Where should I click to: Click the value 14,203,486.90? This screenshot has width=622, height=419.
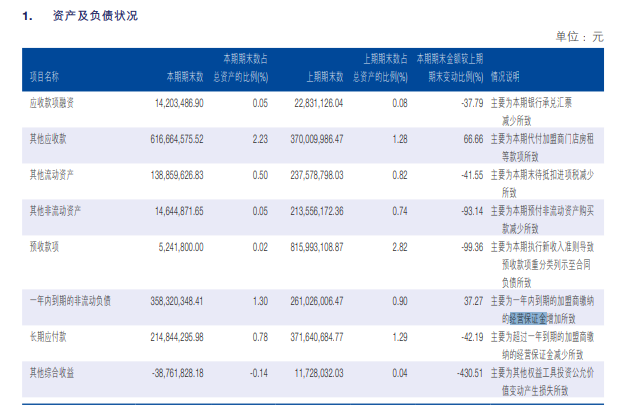(179, 103)
